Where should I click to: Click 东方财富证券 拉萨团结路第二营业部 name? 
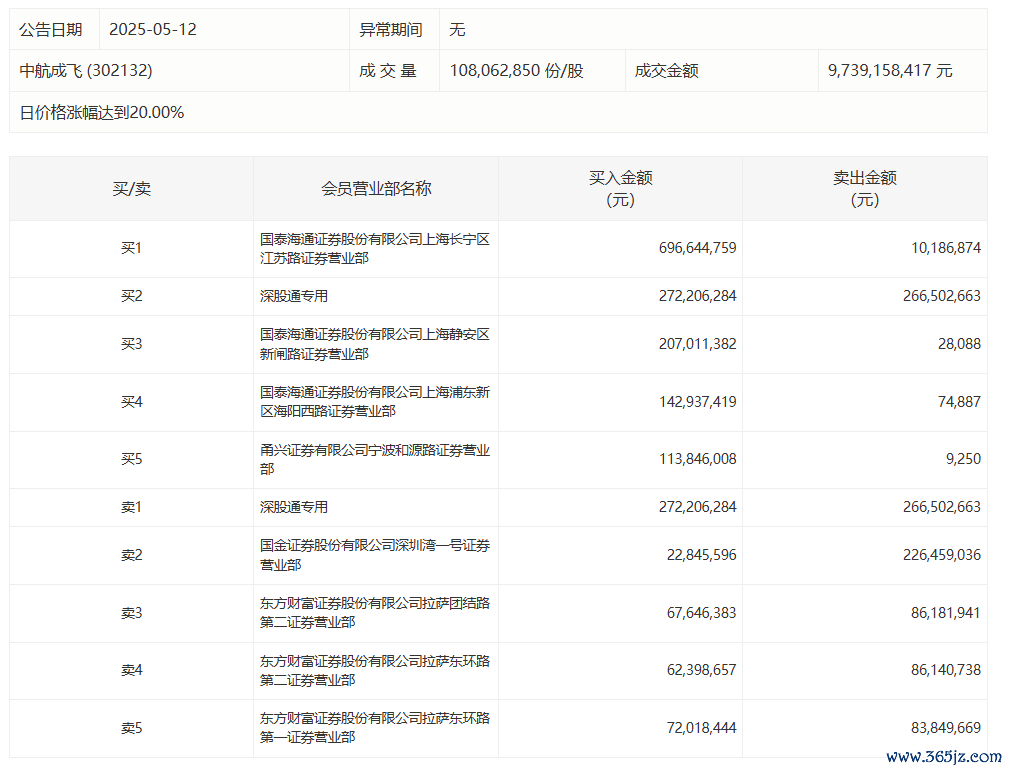[375, 613]
